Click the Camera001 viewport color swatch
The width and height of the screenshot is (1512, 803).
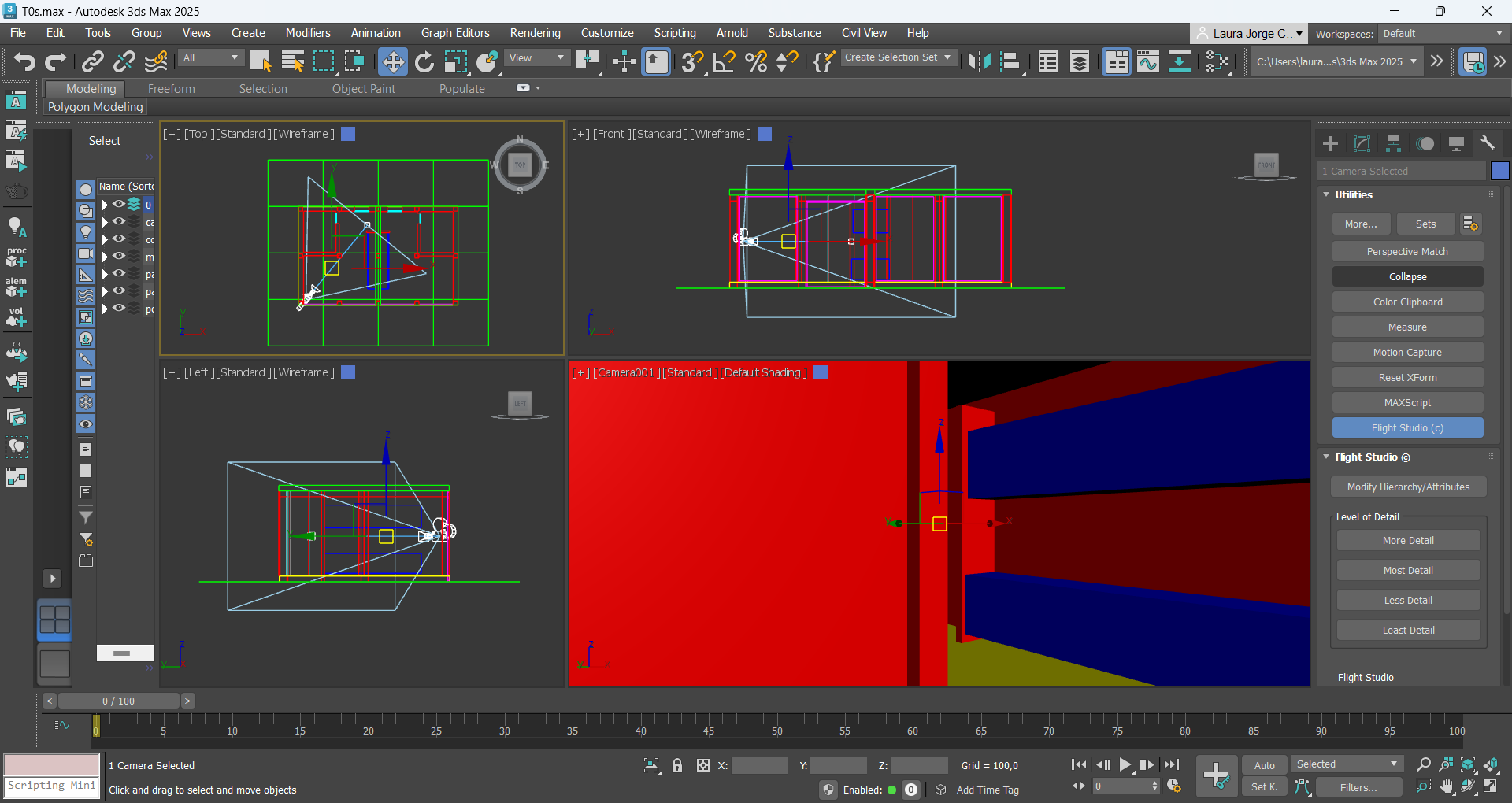tap(821, 372)
